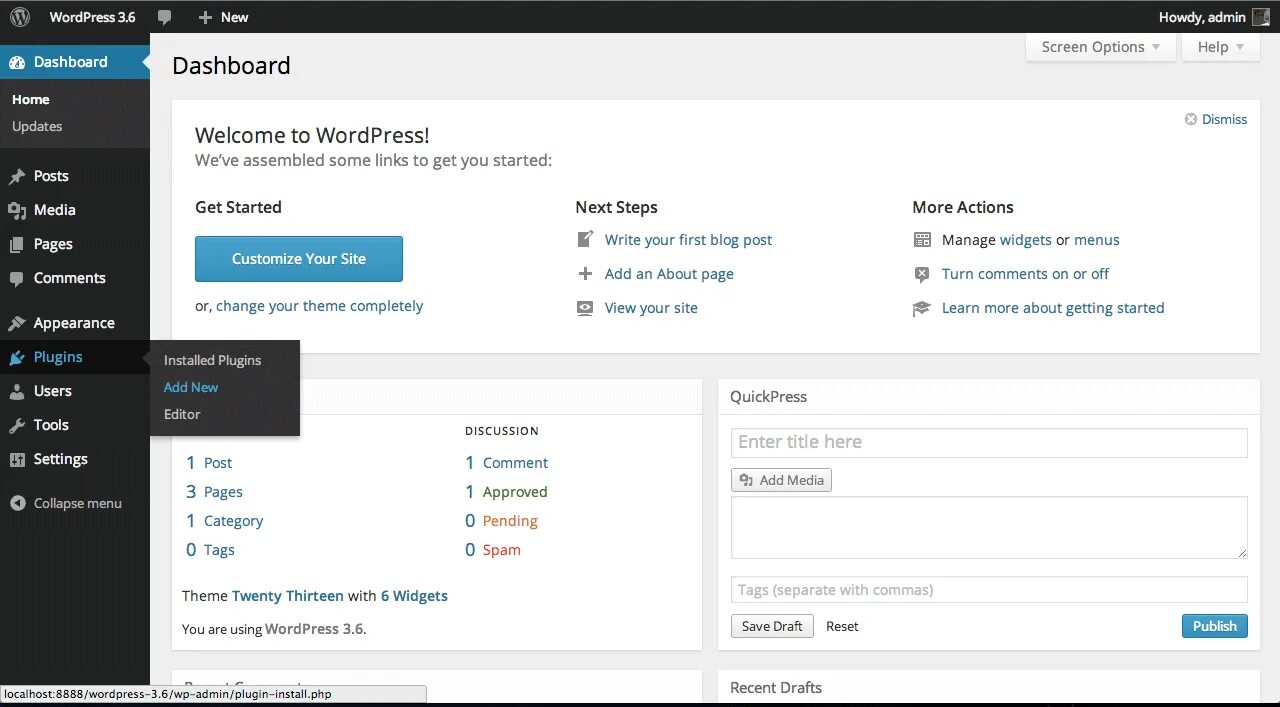Focus the Enter title here field
This screenshot has height=707, width=1280.
coord(989,442)
